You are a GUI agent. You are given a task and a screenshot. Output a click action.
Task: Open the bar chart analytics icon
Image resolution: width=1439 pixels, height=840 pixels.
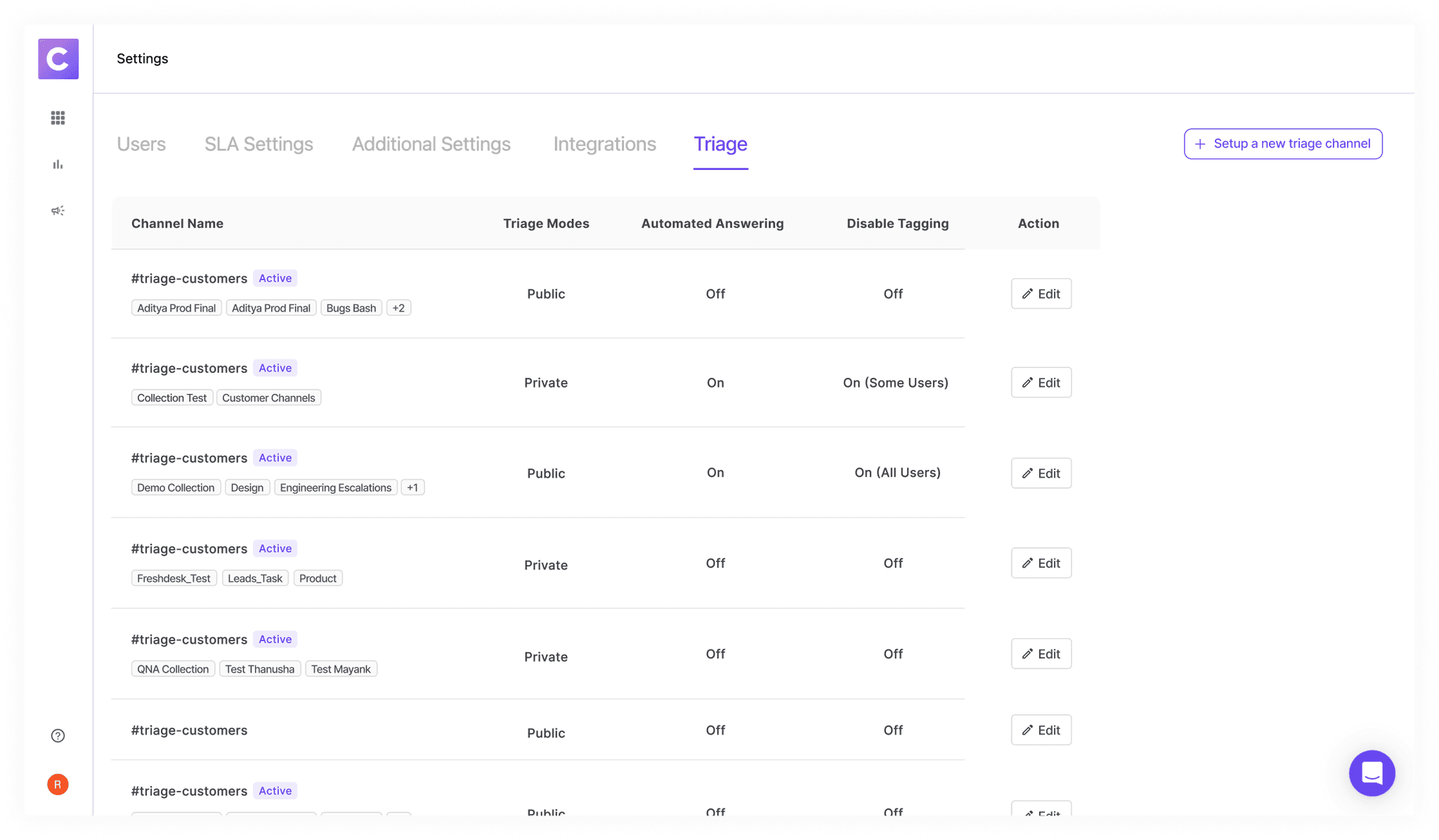coord(58,164)
